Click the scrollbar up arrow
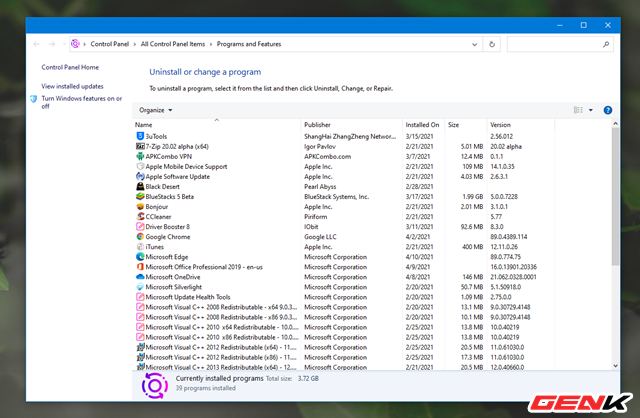The width and height of the screenshot is (640, 418). [615, 123]
